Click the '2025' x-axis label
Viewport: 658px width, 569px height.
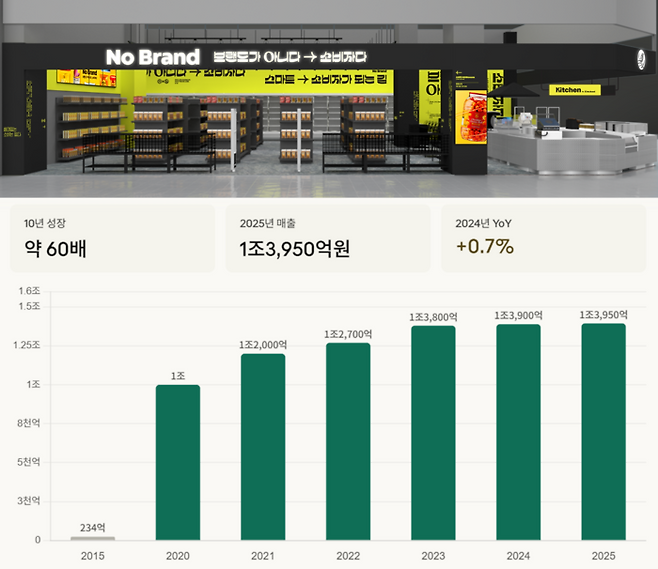[603, 556]
